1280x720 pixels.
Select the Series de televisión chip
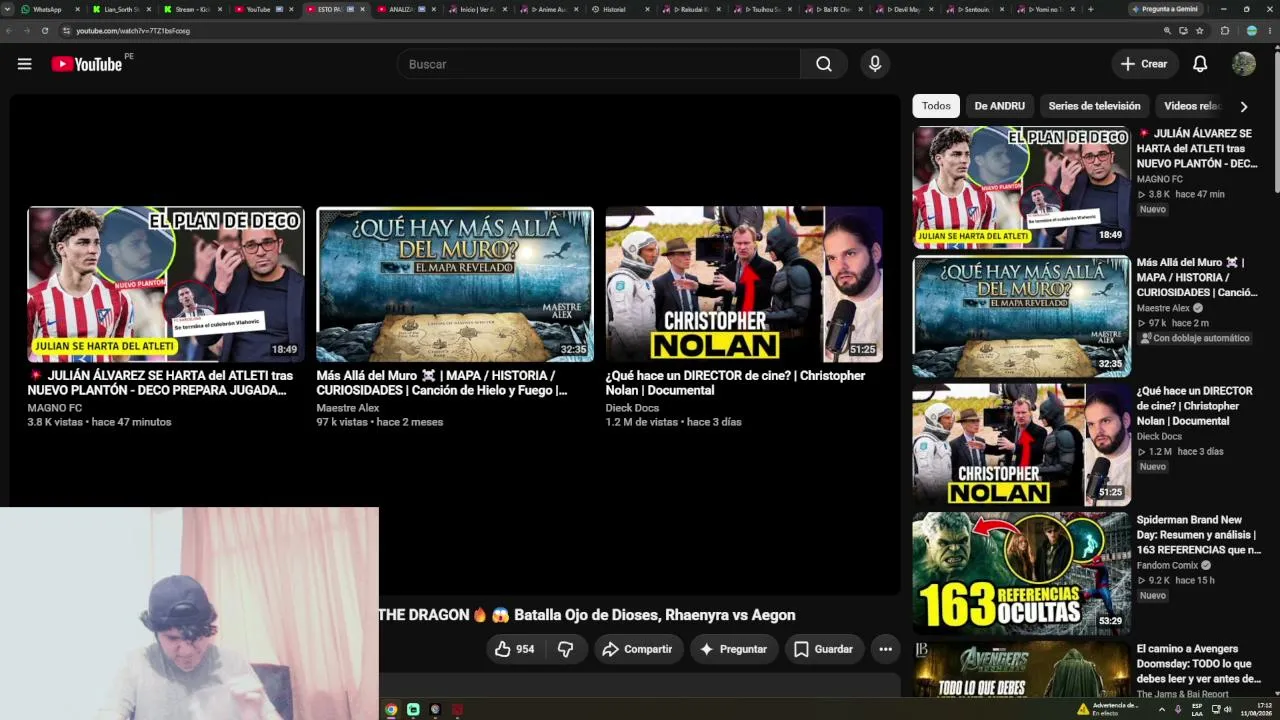click(1094, 106)
